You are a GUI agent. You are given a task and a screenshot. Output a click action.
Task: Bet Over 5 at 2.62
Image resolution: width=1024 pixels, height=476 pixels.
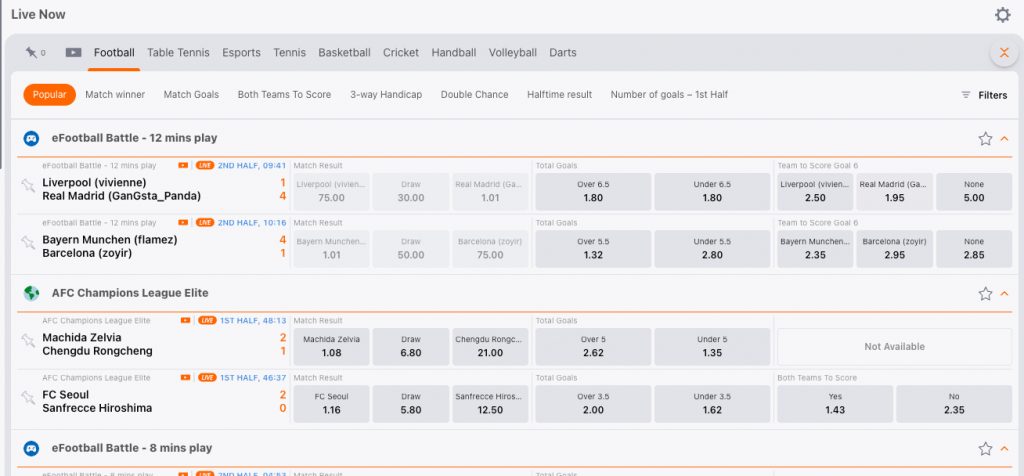593,347
